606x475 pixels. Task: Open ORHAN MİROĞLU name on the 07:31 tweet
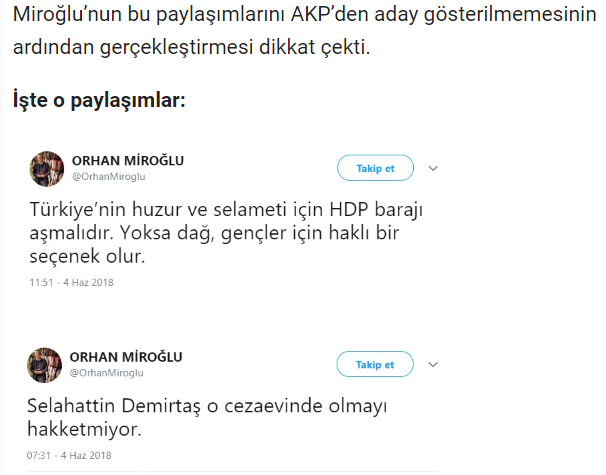128,357
